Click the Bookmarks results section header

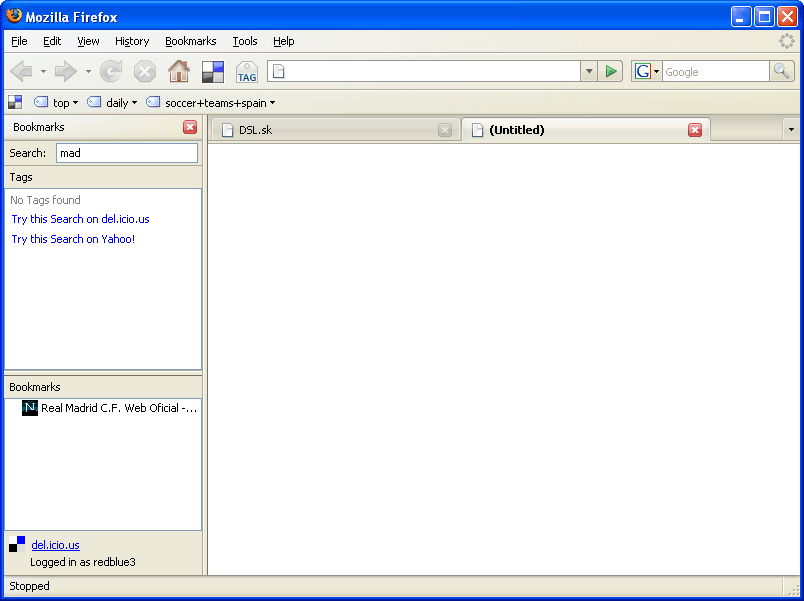pos(103,387)
